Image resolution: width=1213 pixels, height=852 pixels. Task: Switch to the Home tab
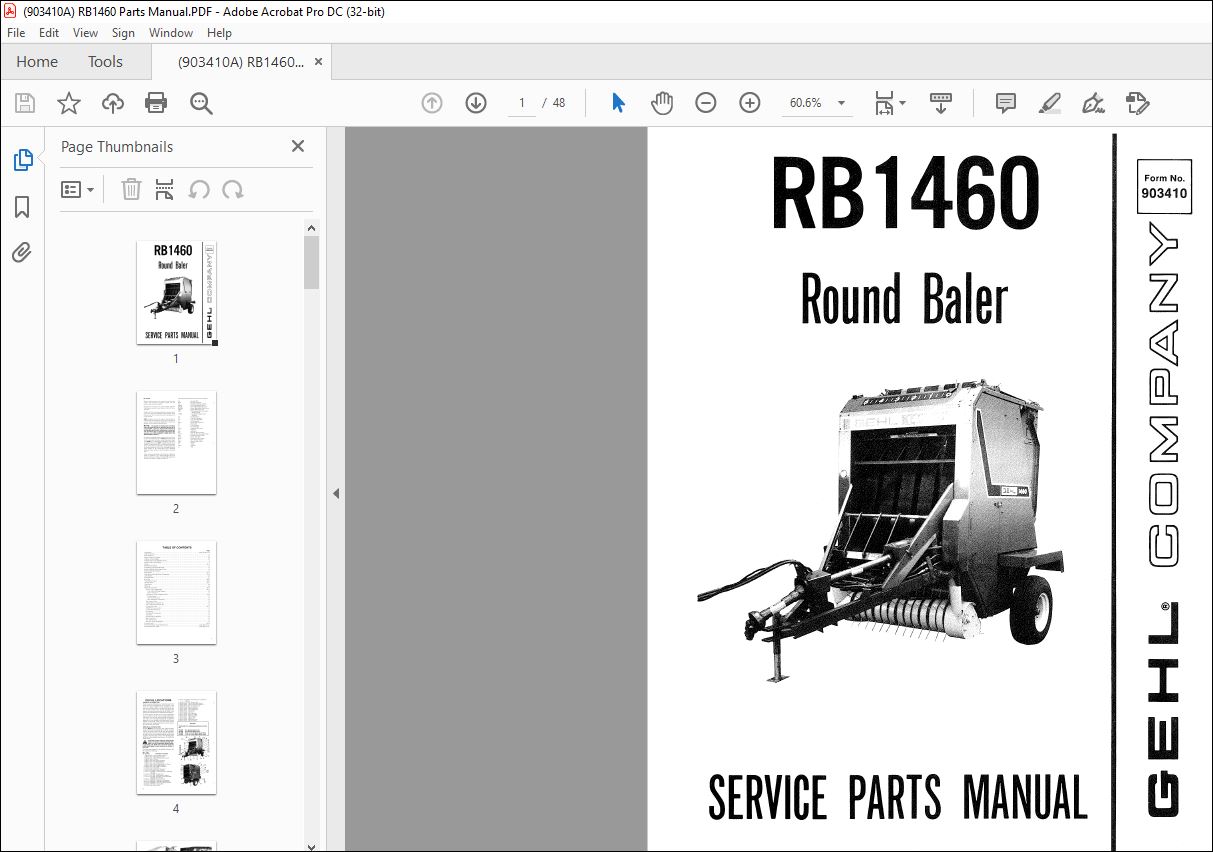tap(37, 62)
